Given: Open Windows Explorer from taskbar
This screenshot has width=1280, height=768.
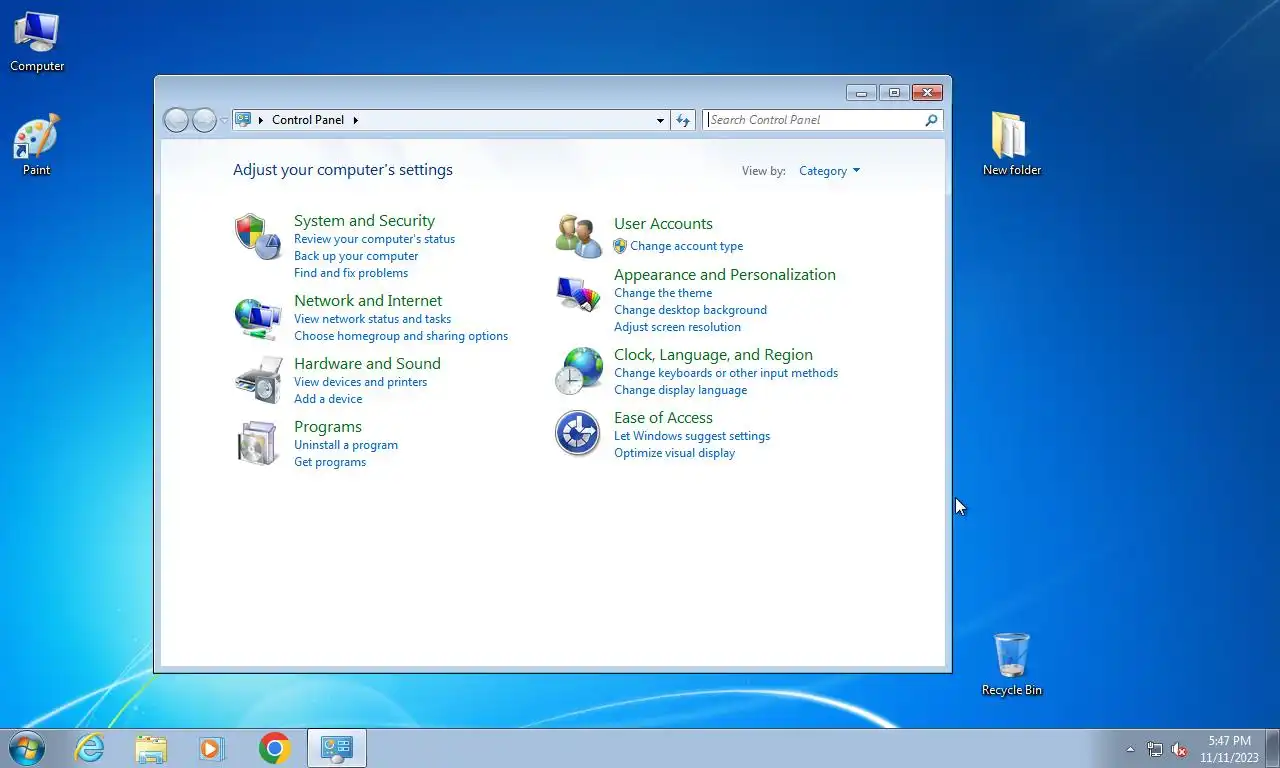Looking at the screenshot, I should click(x=151, y=748).
